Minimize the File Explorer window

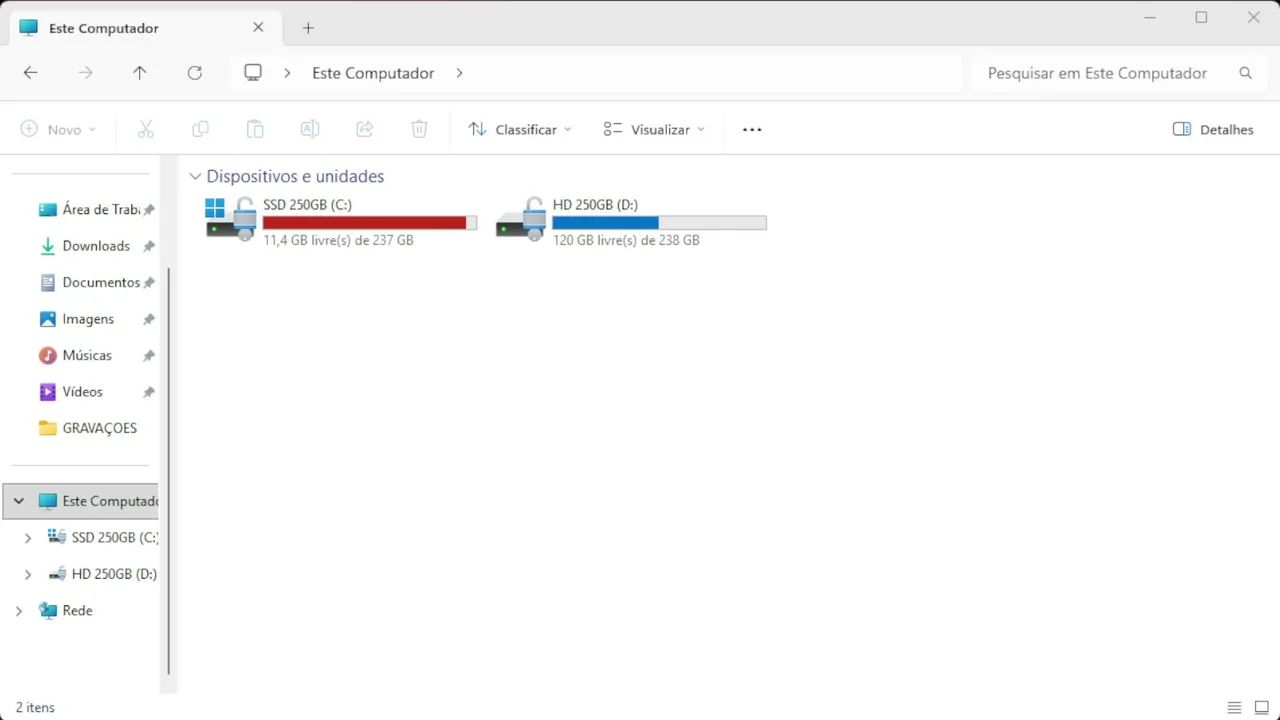click(1150, 17)
